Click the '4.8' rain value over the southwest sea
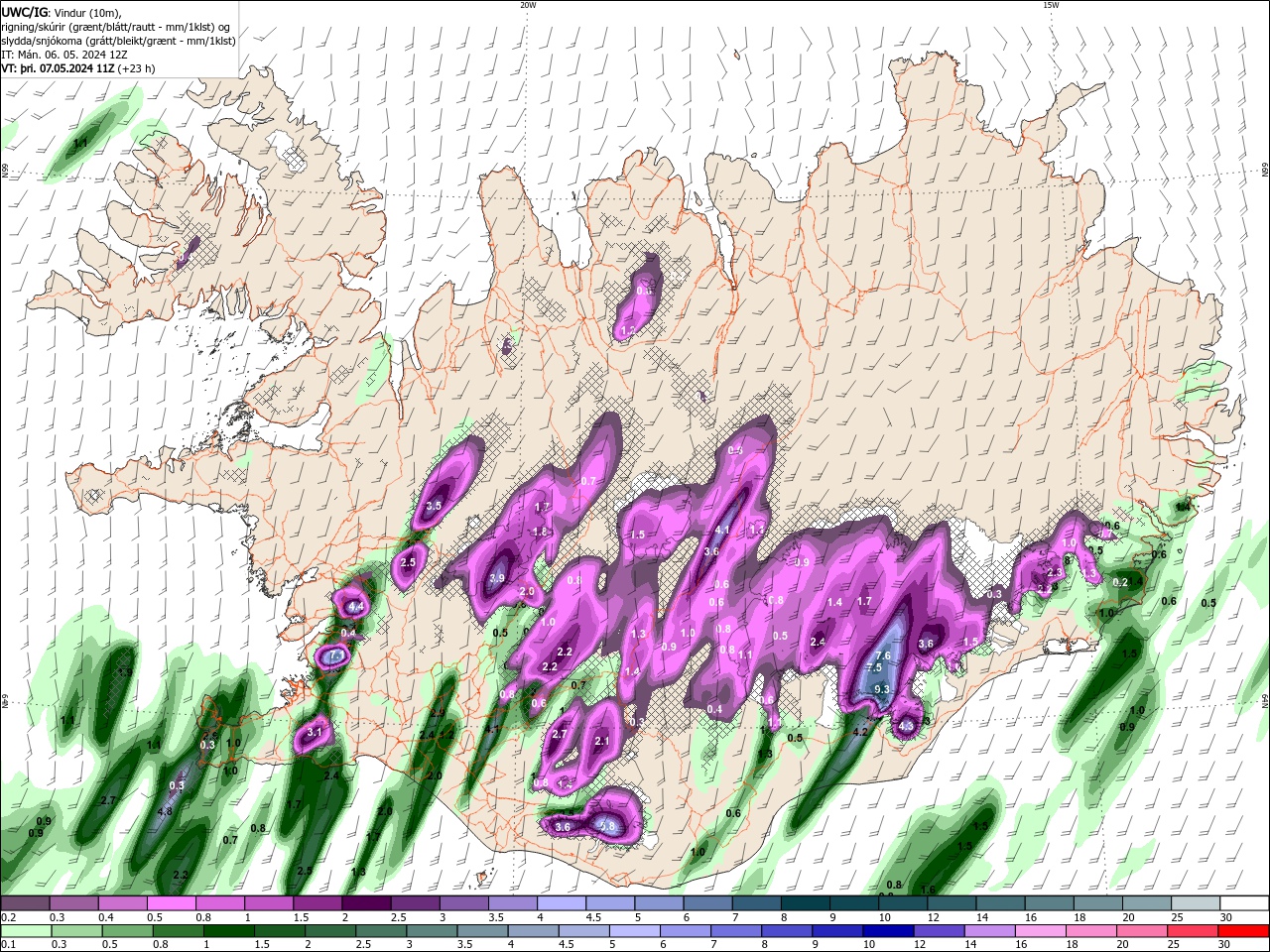This screenshot has width=1270, height=952. tap(166, 811)
